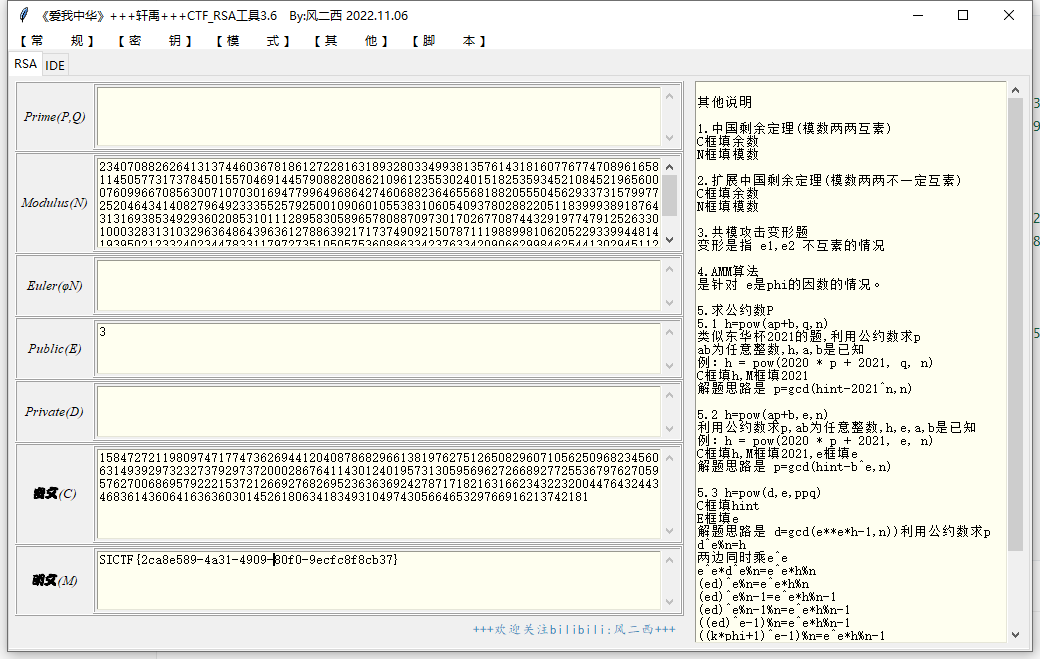Click the Modulus(N) label button
1040x659 pixels.
pos(55,202)
